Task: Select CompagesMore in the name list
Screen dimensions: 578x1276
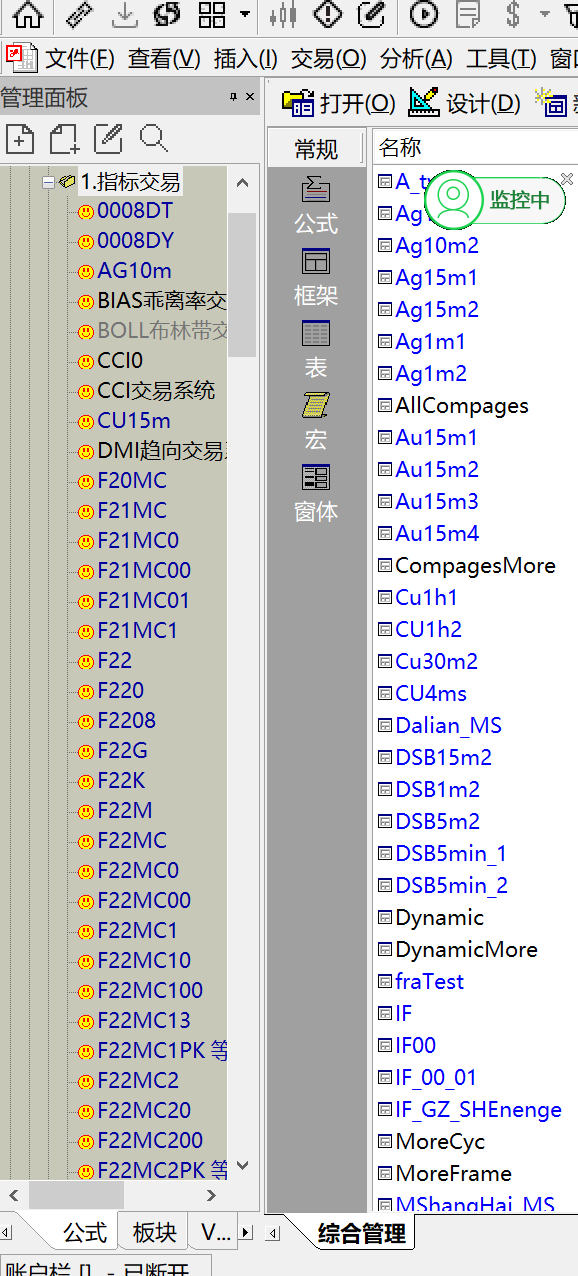Action: click(475, 565)
